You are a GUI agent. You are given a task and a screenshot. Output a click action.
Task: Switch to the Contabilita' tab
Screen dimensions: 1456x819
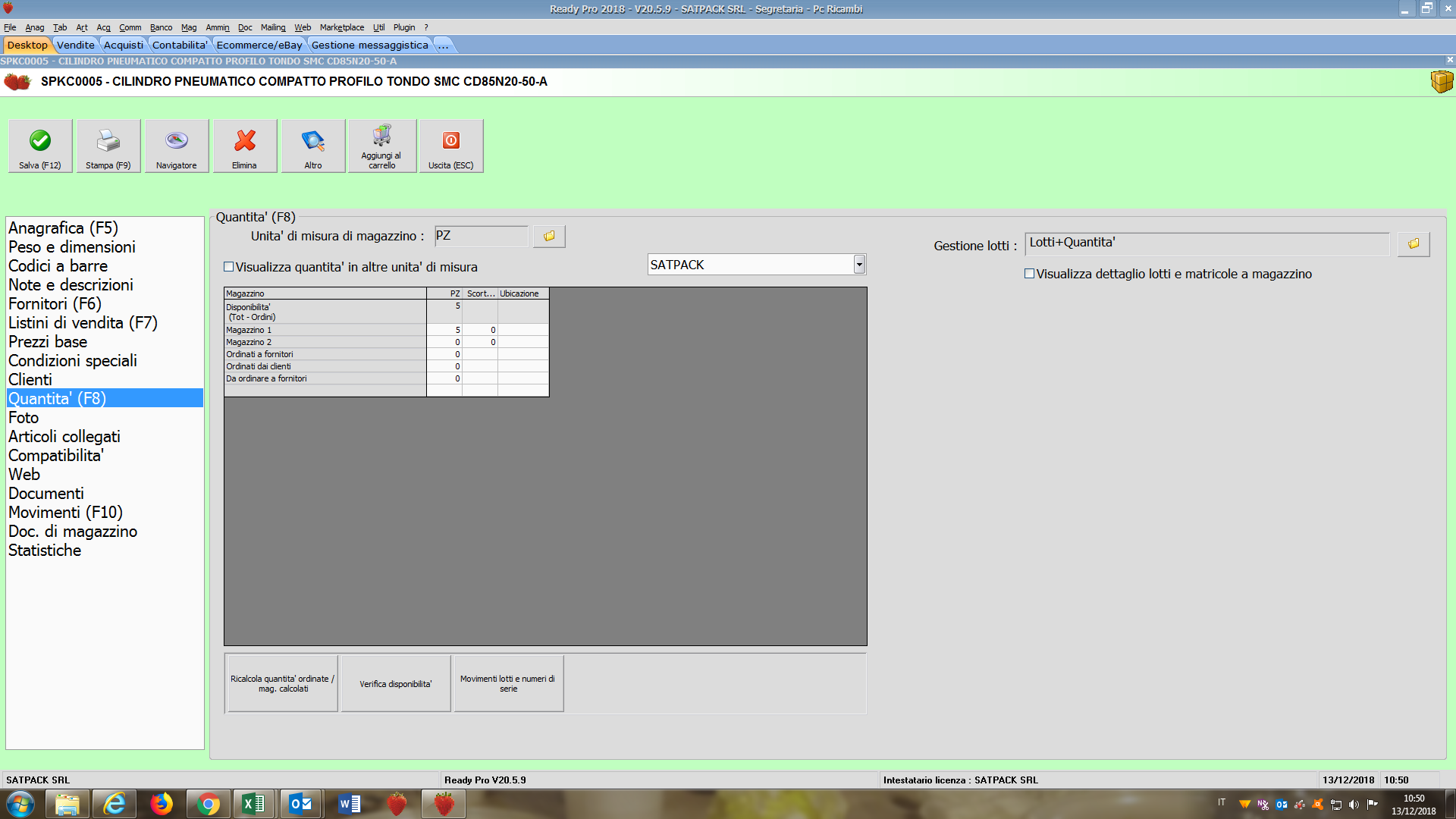(179, 45)
